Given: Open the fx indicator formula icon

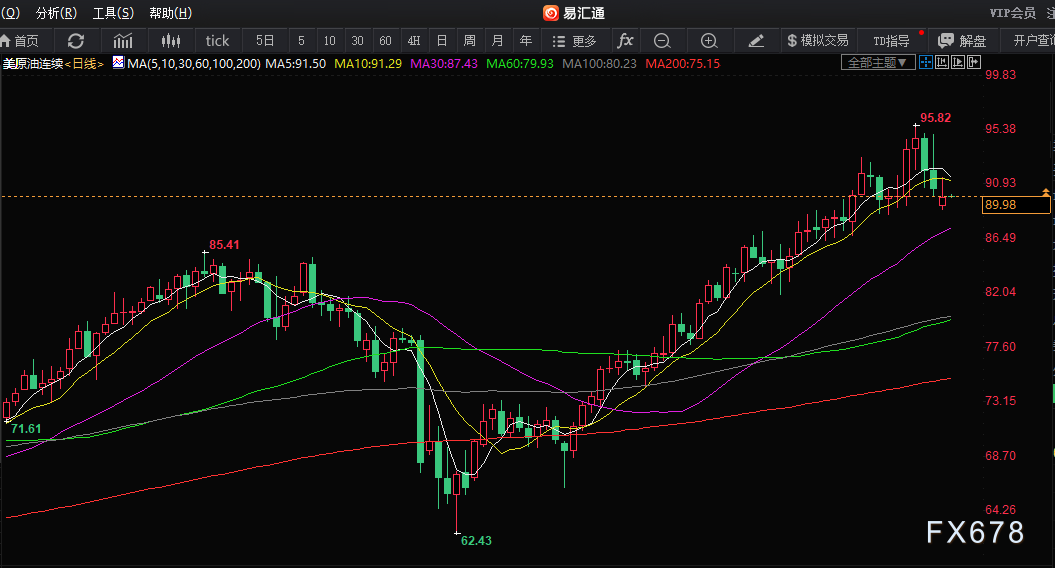Looking at the screenshot, I should [625, 40].
